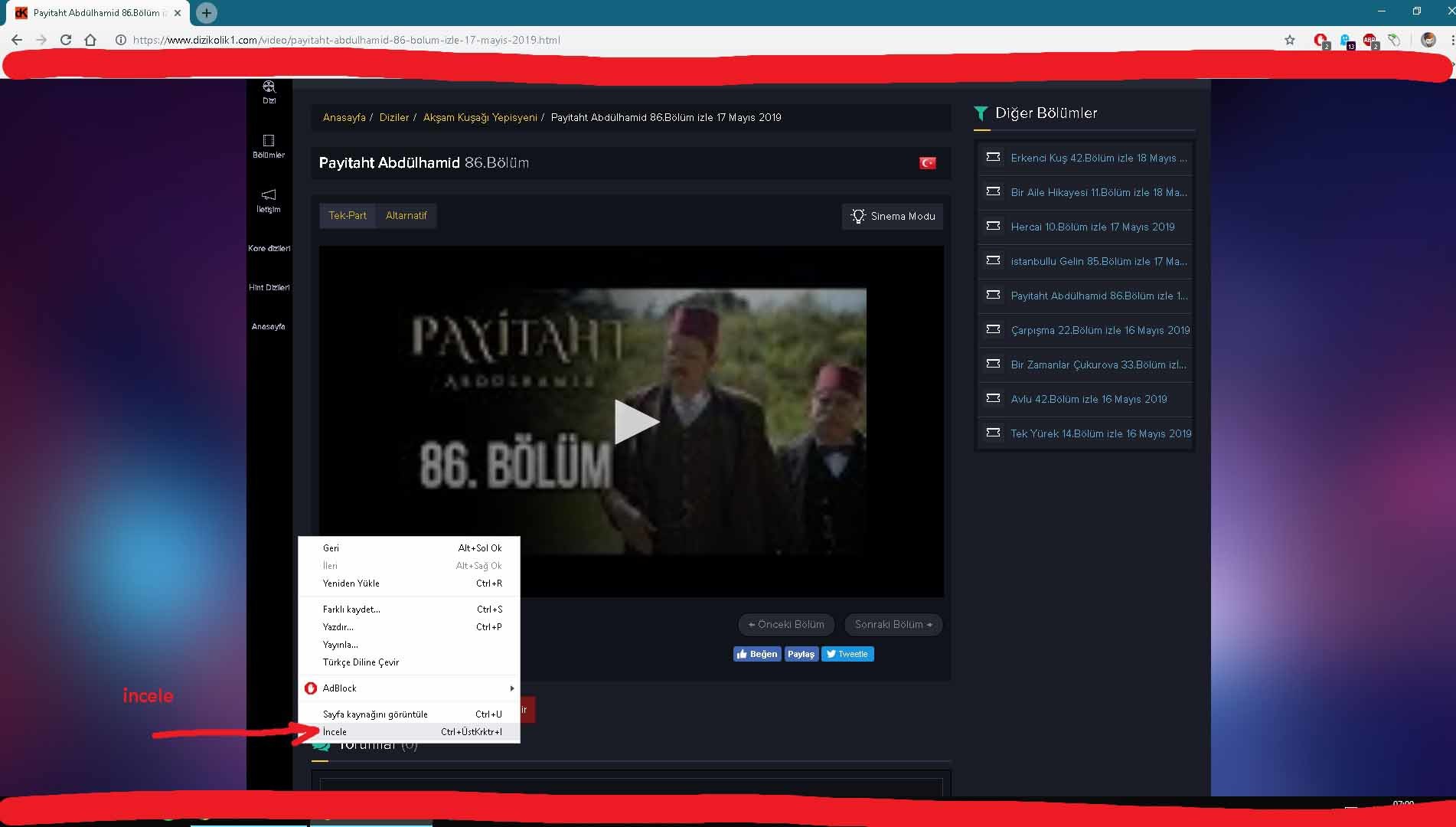Click Diziler breadcrumb link
1456x827 pixels.
pyautogui.click(x=394, y=117)
